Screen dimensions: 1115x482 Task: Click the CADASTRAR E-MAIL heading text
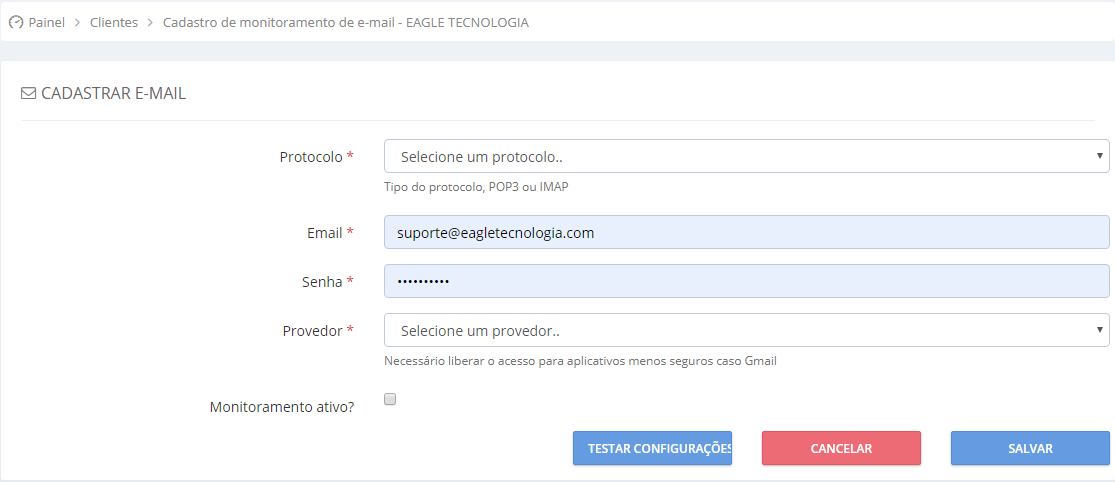click(x=114, y=94)
